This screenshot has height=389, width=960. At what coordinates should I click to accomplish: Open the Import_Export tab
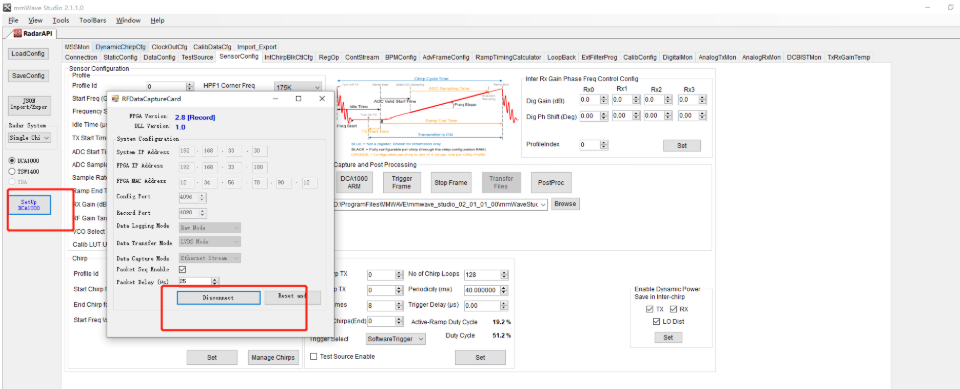pyautogui.click(x=257, y=47)
